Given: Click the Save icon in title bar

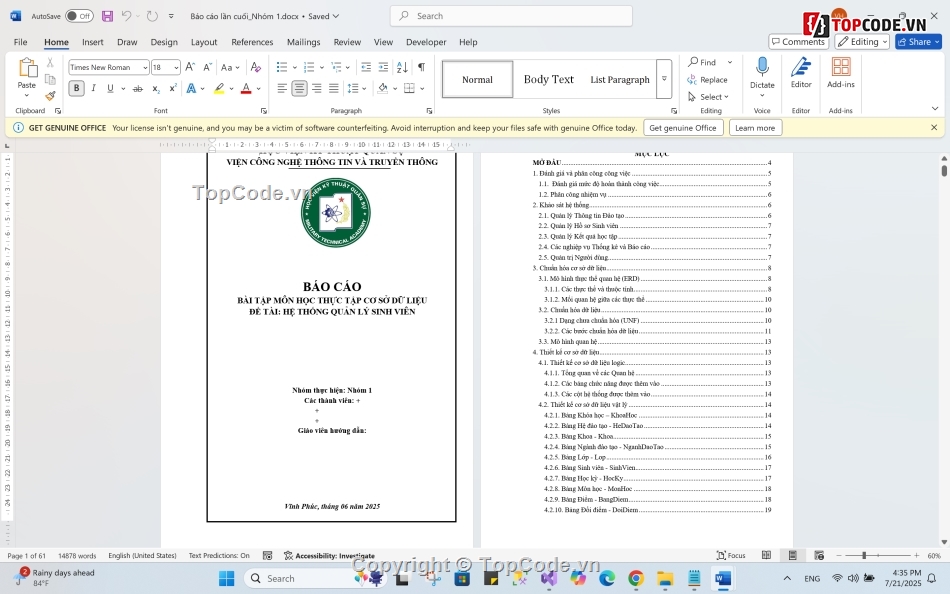Looking at the screenshot, I should pos(107,16).
